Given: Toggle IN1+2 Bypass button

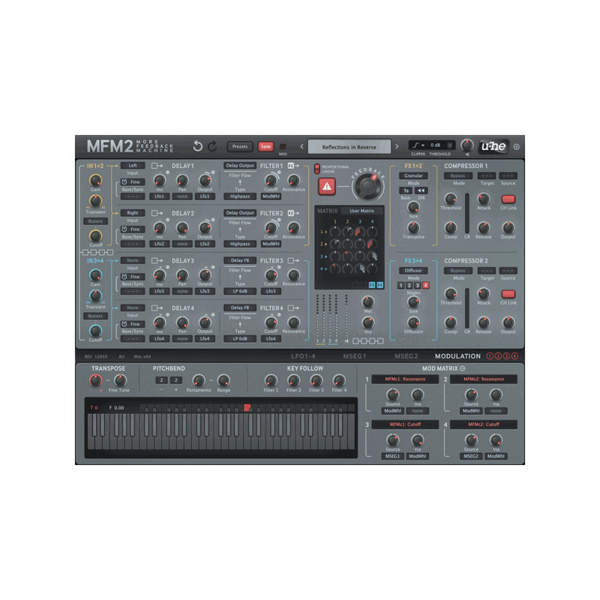Looking at the screenshot, I should (x=96, y=221).
